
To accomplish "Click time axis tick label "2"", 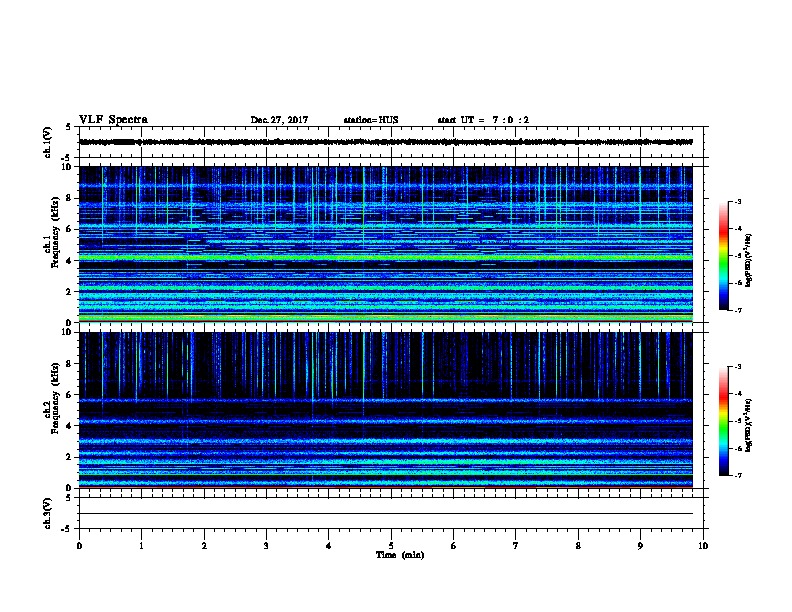I will click(x=204, y=546).
